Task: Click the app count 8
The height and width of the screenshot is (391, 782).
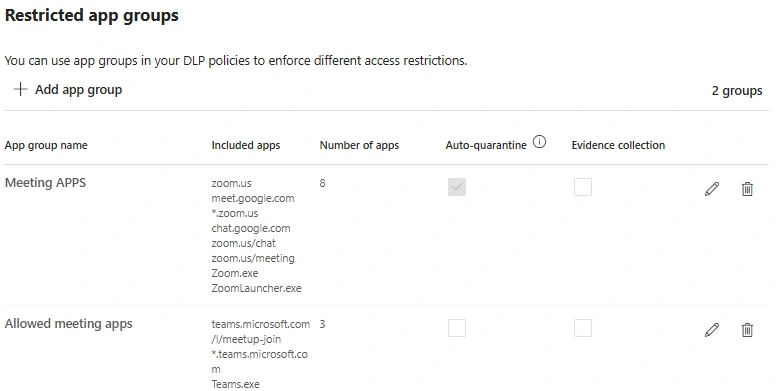Action: coord(322,183)
